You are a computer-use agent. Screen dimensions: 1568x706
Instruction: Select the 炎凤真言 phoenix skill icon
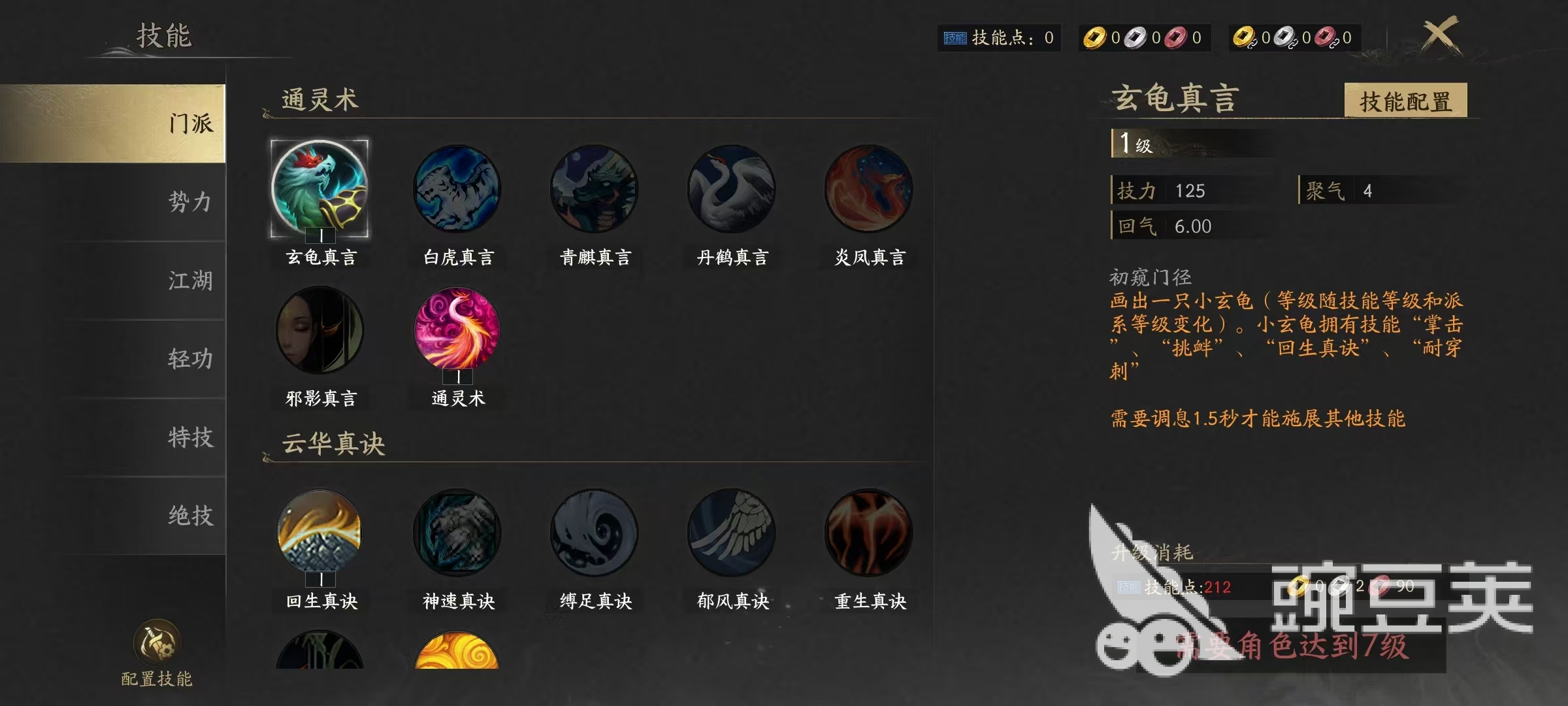869,189
